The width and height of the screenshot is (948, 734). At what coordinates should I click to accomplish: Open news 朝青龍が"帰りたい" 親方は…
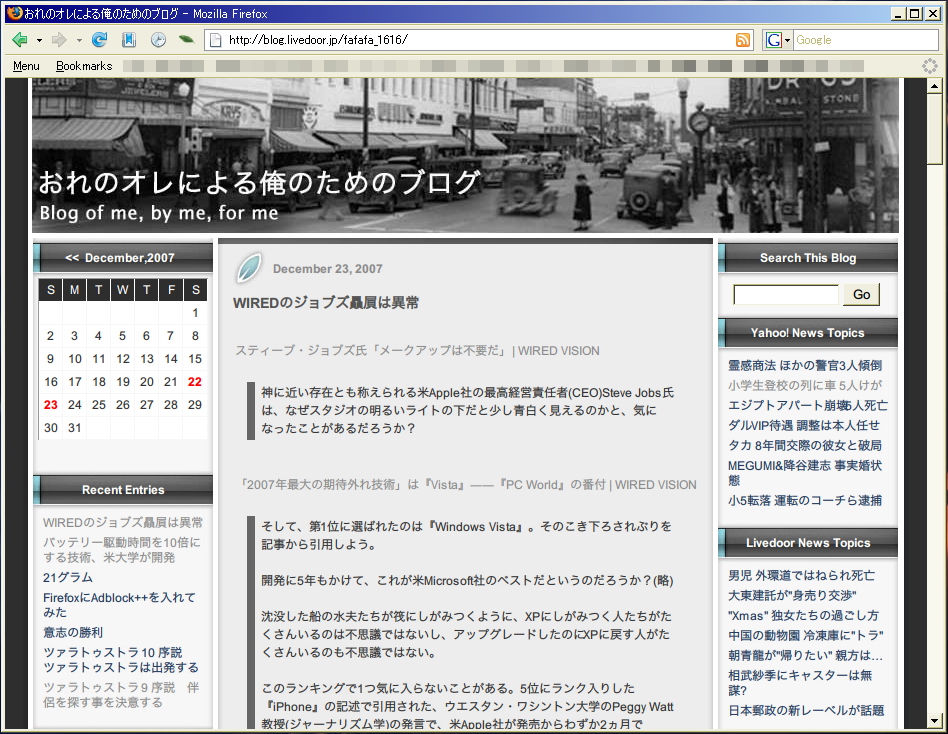click(x=805, y=655)
